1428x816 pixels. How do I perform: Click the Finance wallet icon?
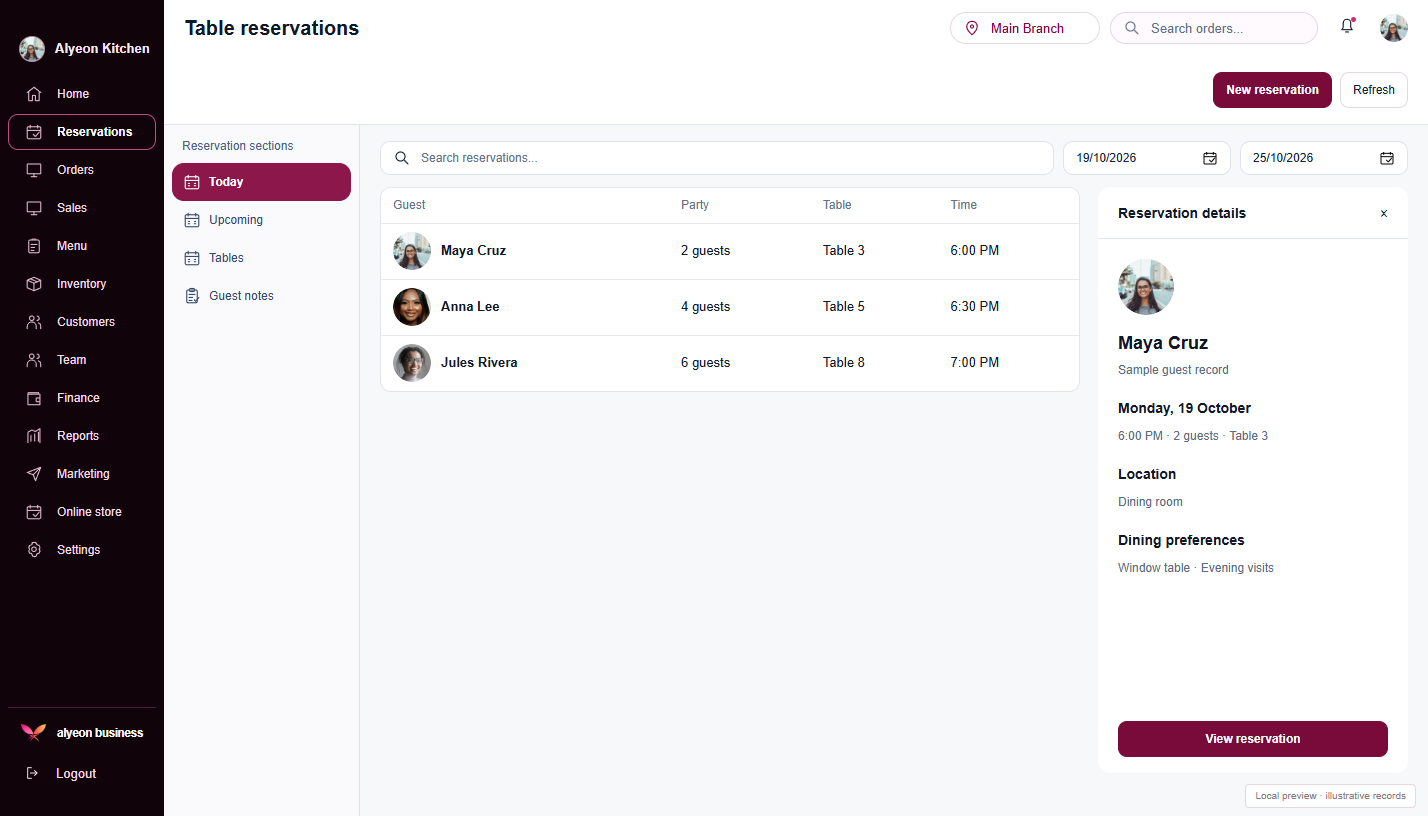click(34, 398)
